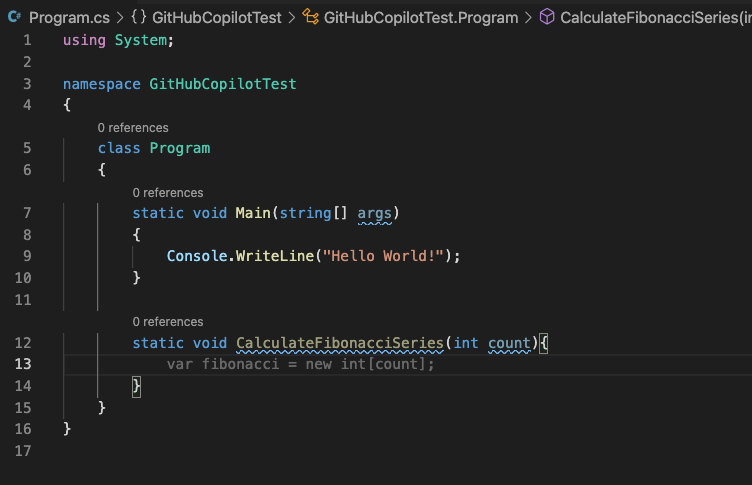Click line number 7 in gutter
Image resolution: width=752 pixels, height=485 pixels.
pyautogui.click(x=27, y=213)
